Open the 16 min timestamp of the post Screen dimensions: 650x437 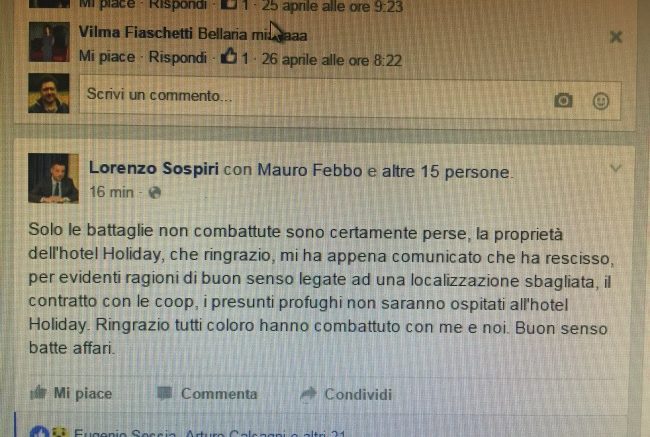pos(111,192)
